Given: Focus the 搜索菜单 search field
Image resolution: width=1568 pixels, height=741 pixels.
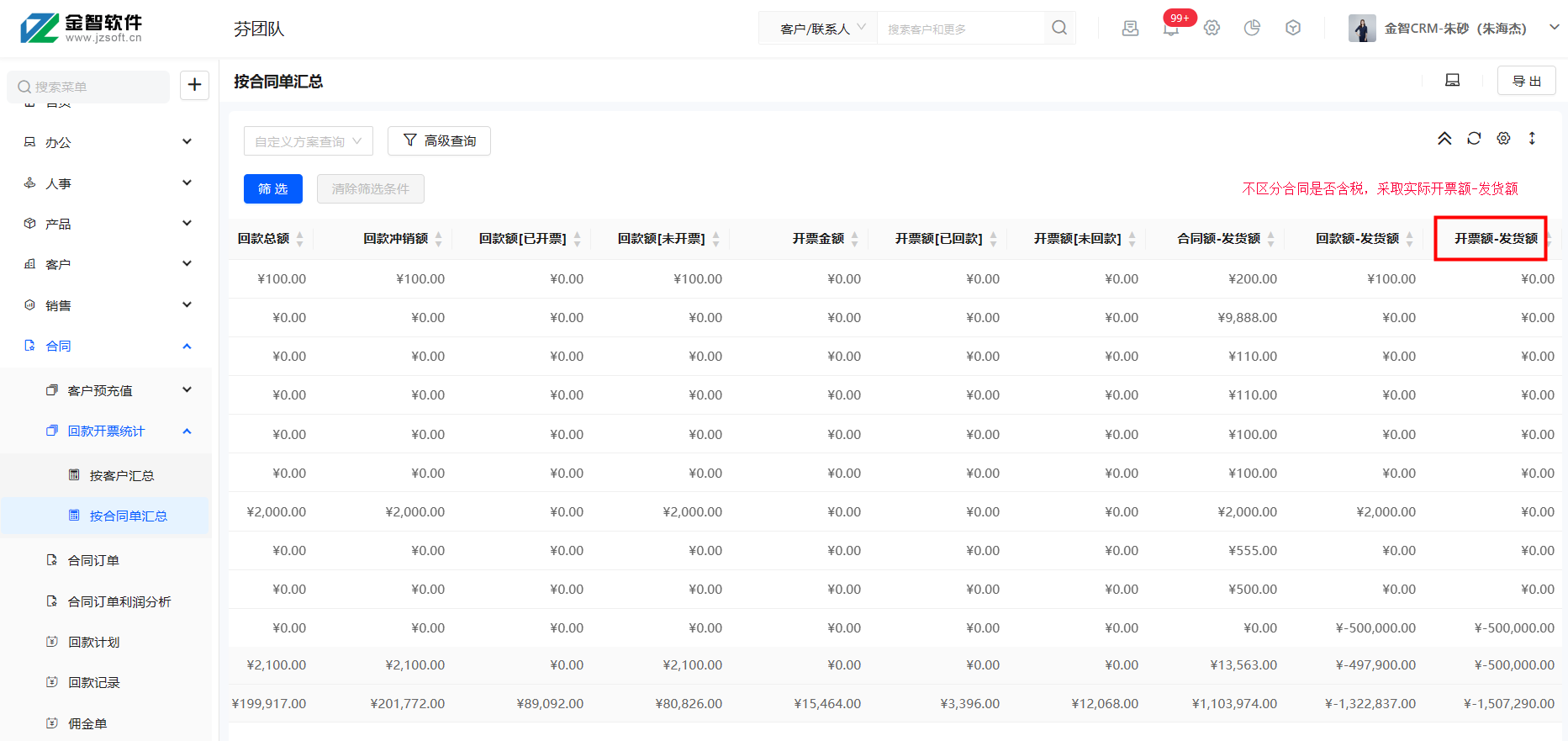Looking at the screenshot, I should tap(88, 87).
